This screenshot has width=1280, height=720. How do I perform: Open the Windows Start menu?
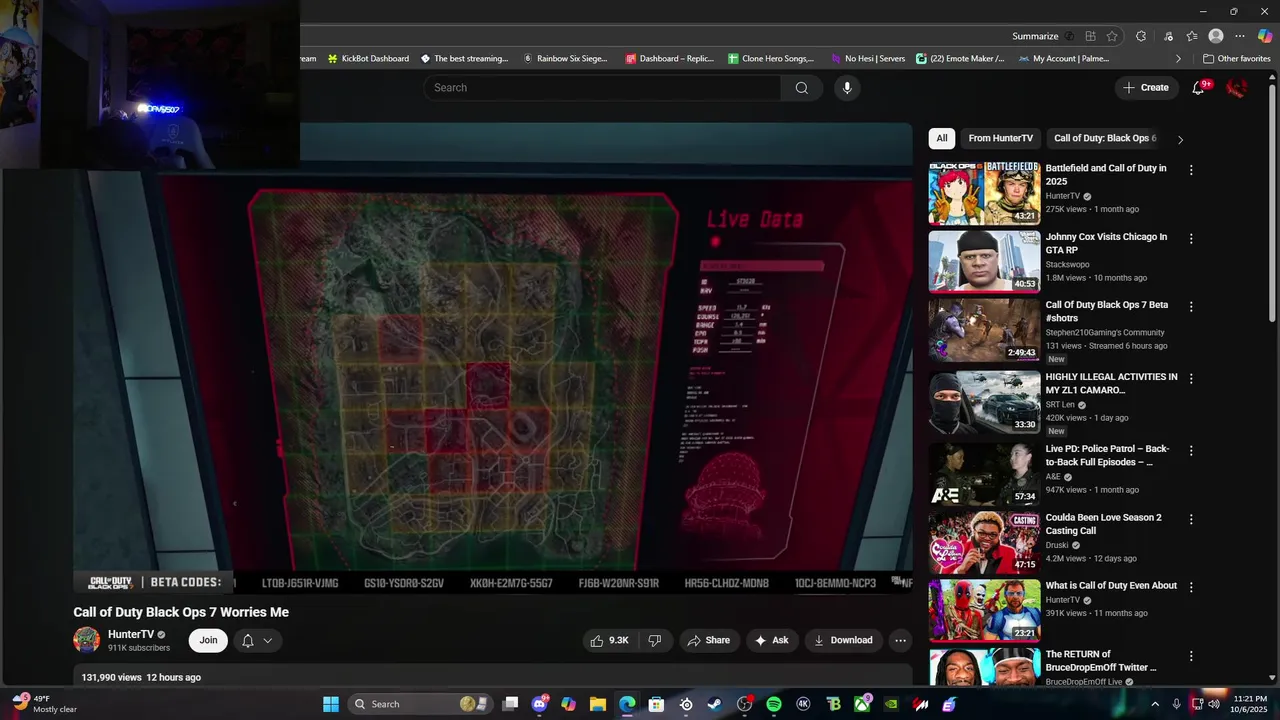point(331,704)
